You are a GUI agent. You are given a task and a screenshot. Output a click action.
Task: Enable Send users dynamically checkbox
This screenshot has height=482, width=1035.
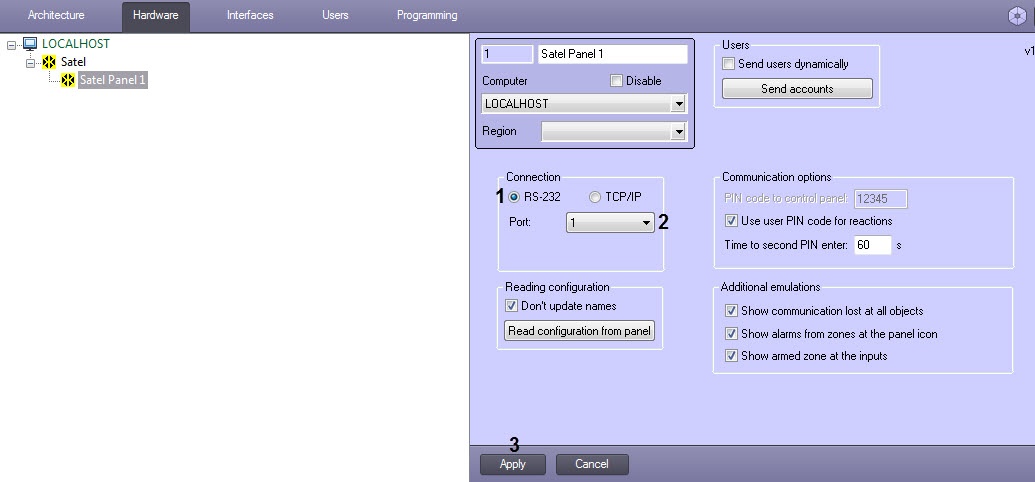(x=729, y=64)
